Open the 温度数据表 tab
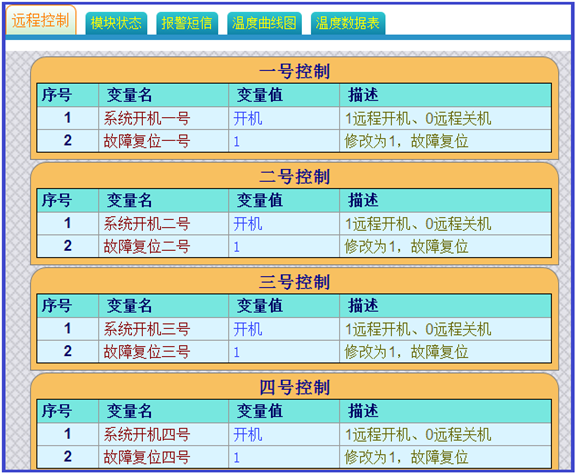The image size is (580, 476). click(x=348, y=23)
